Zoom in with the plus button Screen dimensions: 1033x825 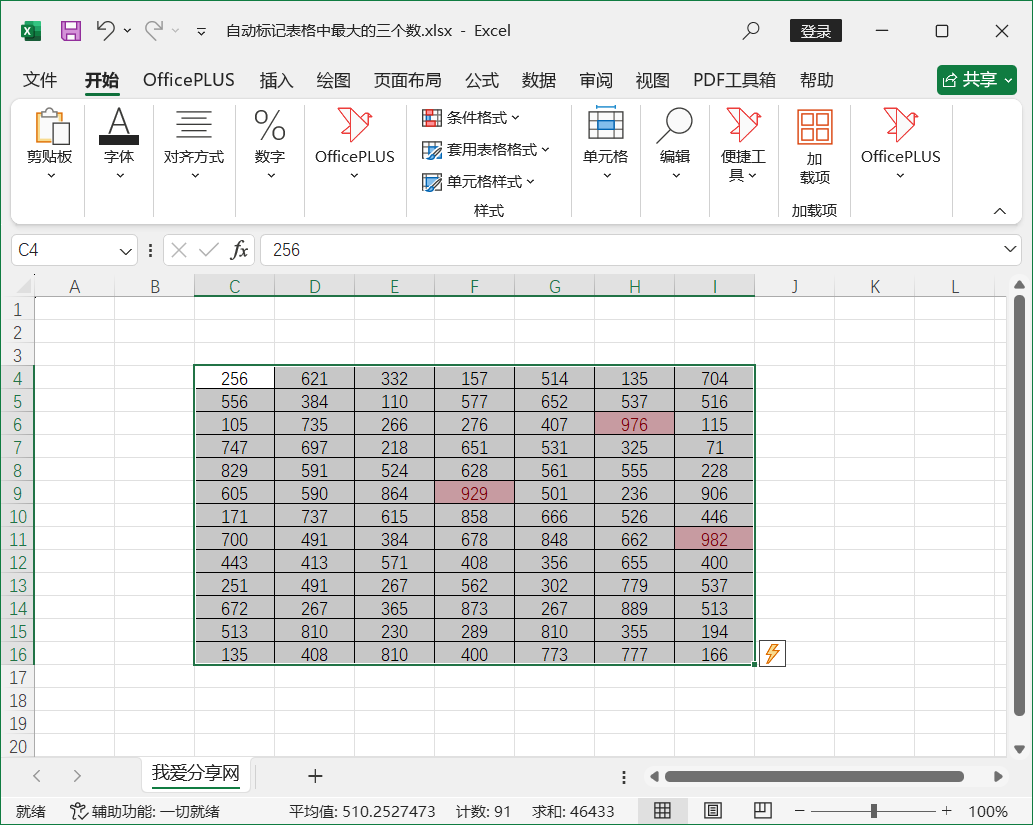947,811
